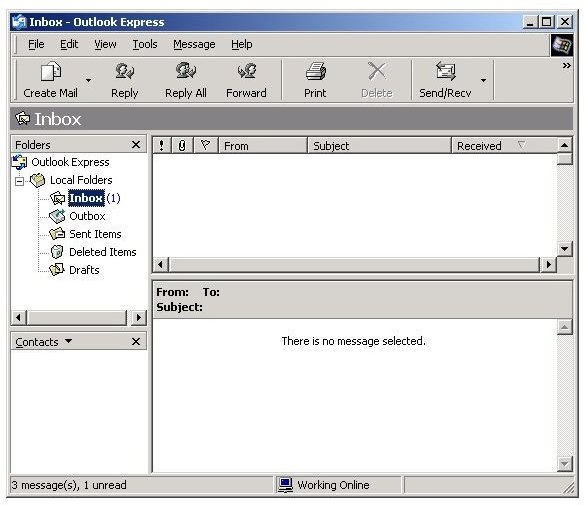The image size is (585, 505).
Task: Click the Reply toolbar button
Action: point(125,80)
